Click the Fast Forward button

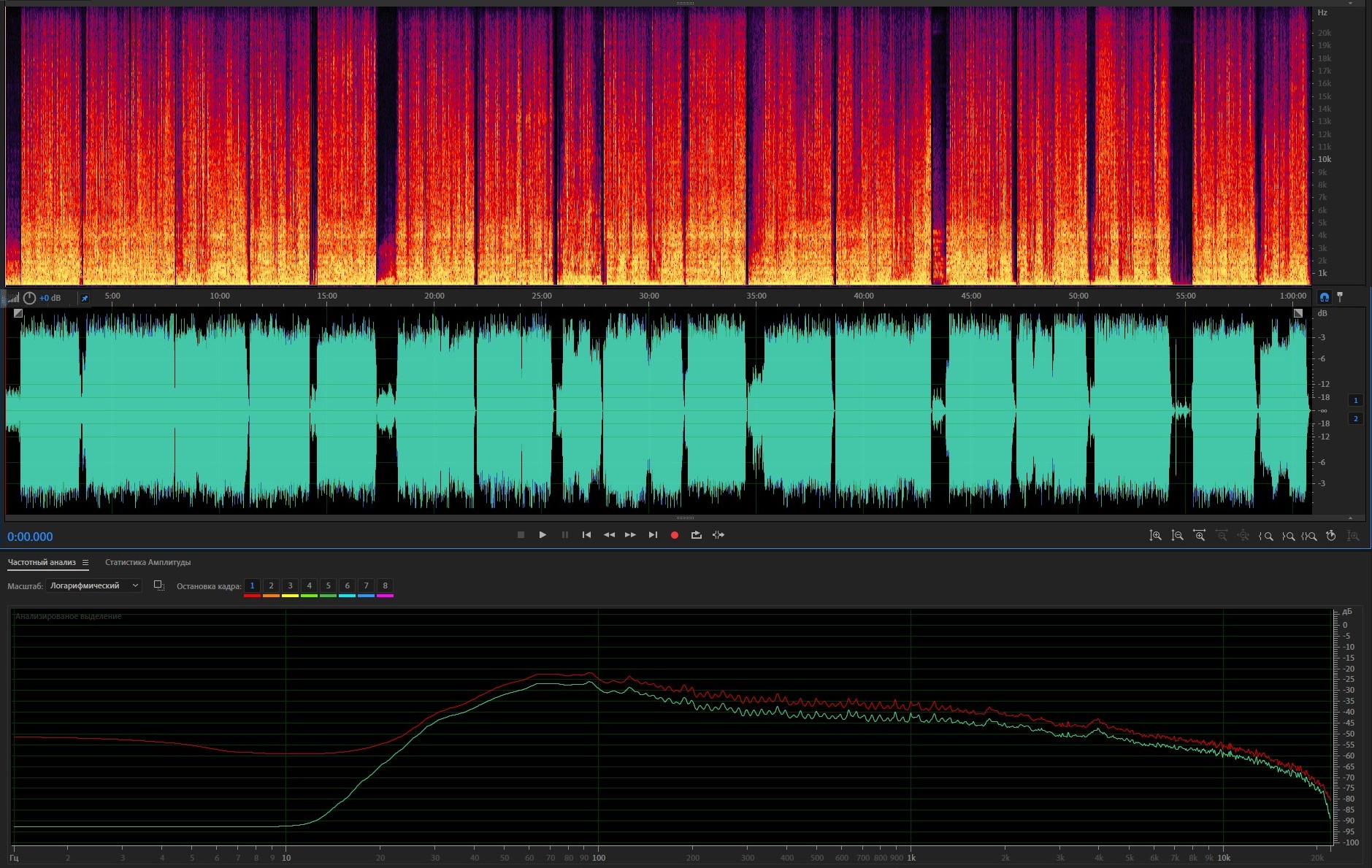[630, 535]
